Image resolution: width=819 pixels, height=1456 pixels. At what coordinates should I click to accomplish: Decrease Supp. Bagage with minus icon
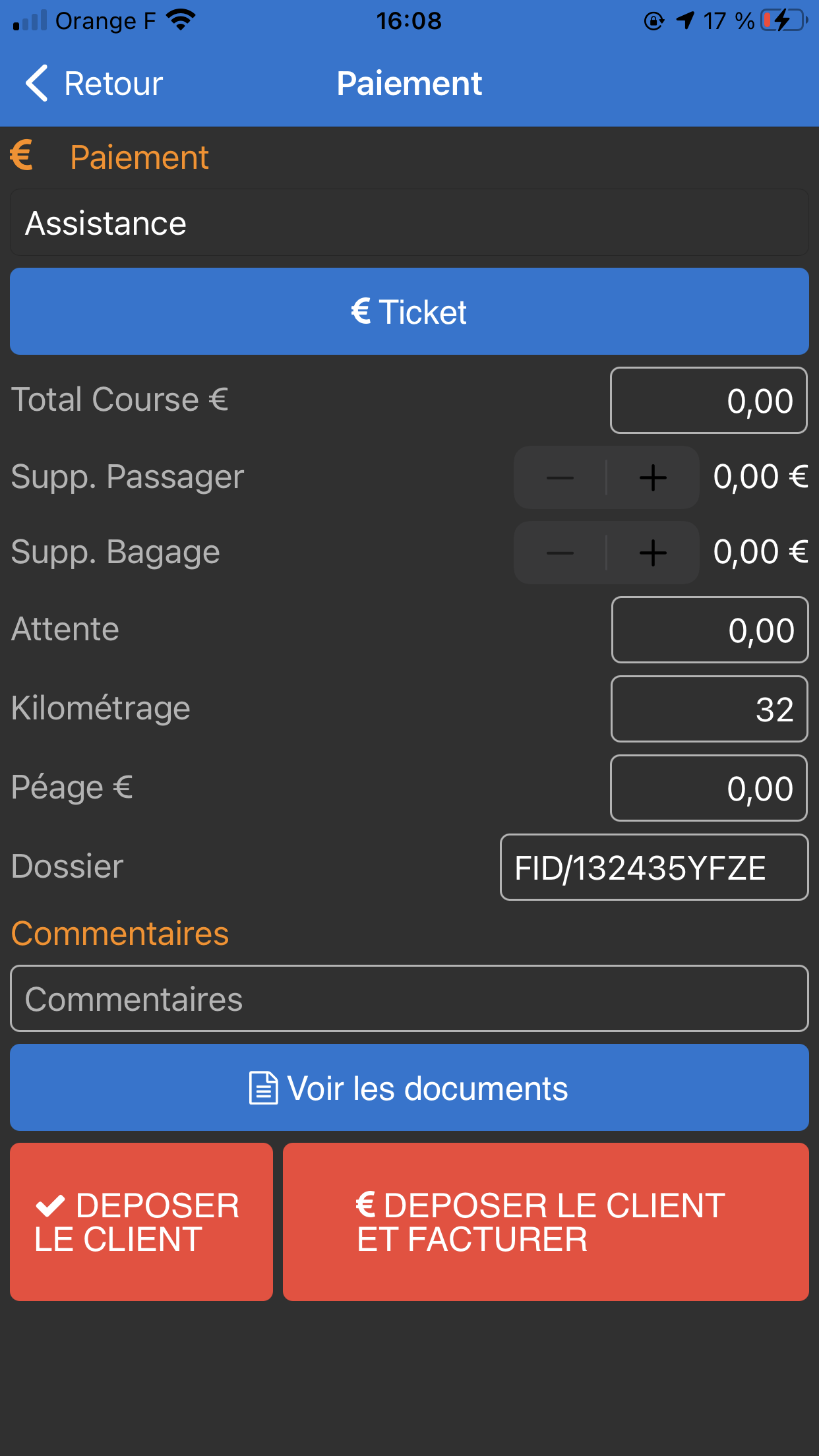[x=560, y=553]
